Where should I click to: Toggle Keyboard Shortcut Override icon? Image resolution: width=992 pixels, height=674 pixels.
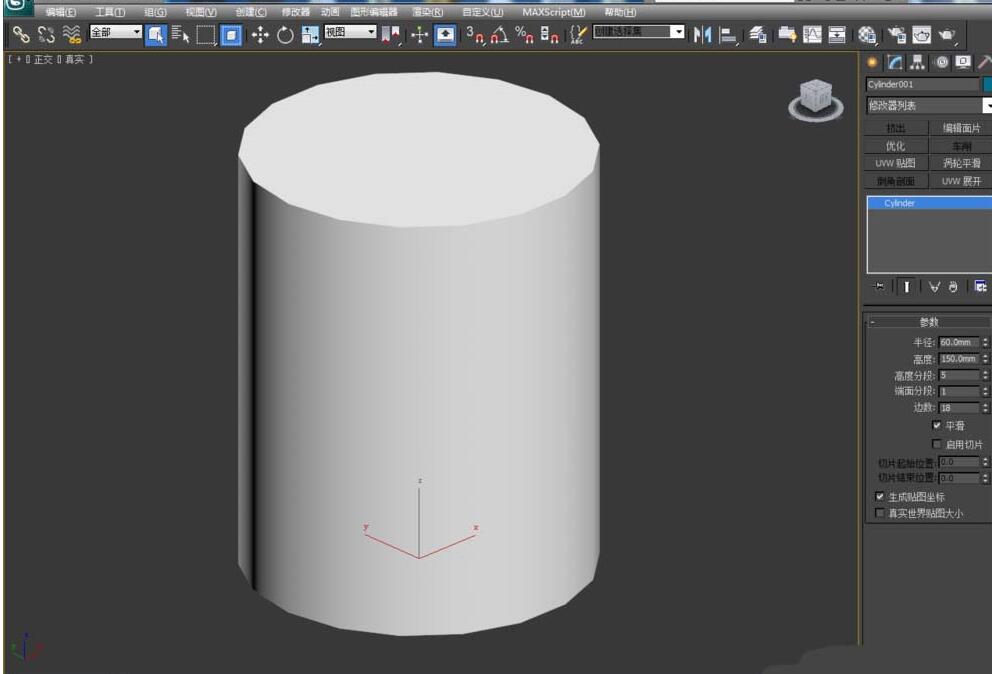445,35
